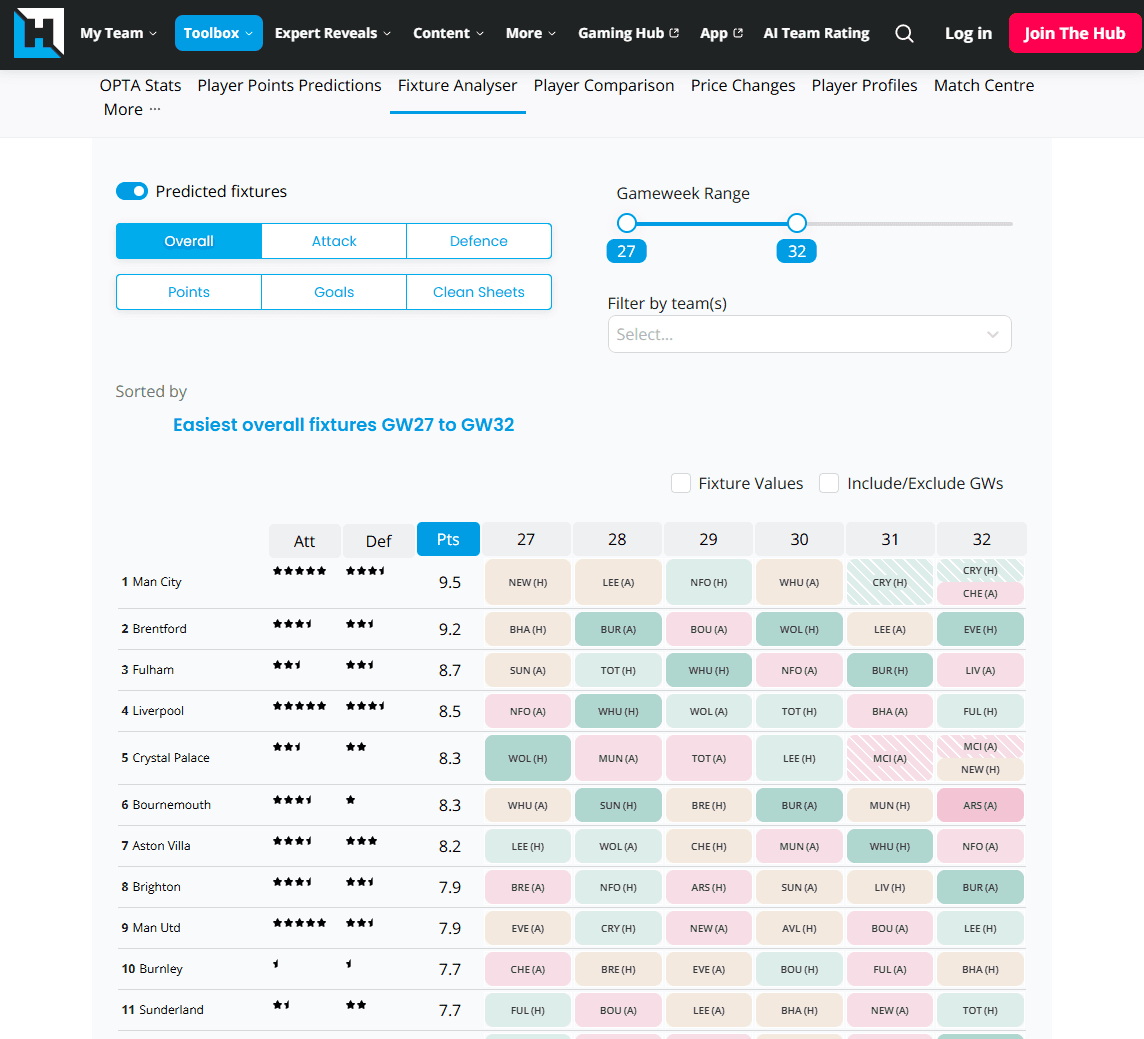The height and width of the screenshot is (1039, 1144).
Task: Click Man City's NEW (H) fixture cell
Action: pyautogui.click(x=527, y=581)
